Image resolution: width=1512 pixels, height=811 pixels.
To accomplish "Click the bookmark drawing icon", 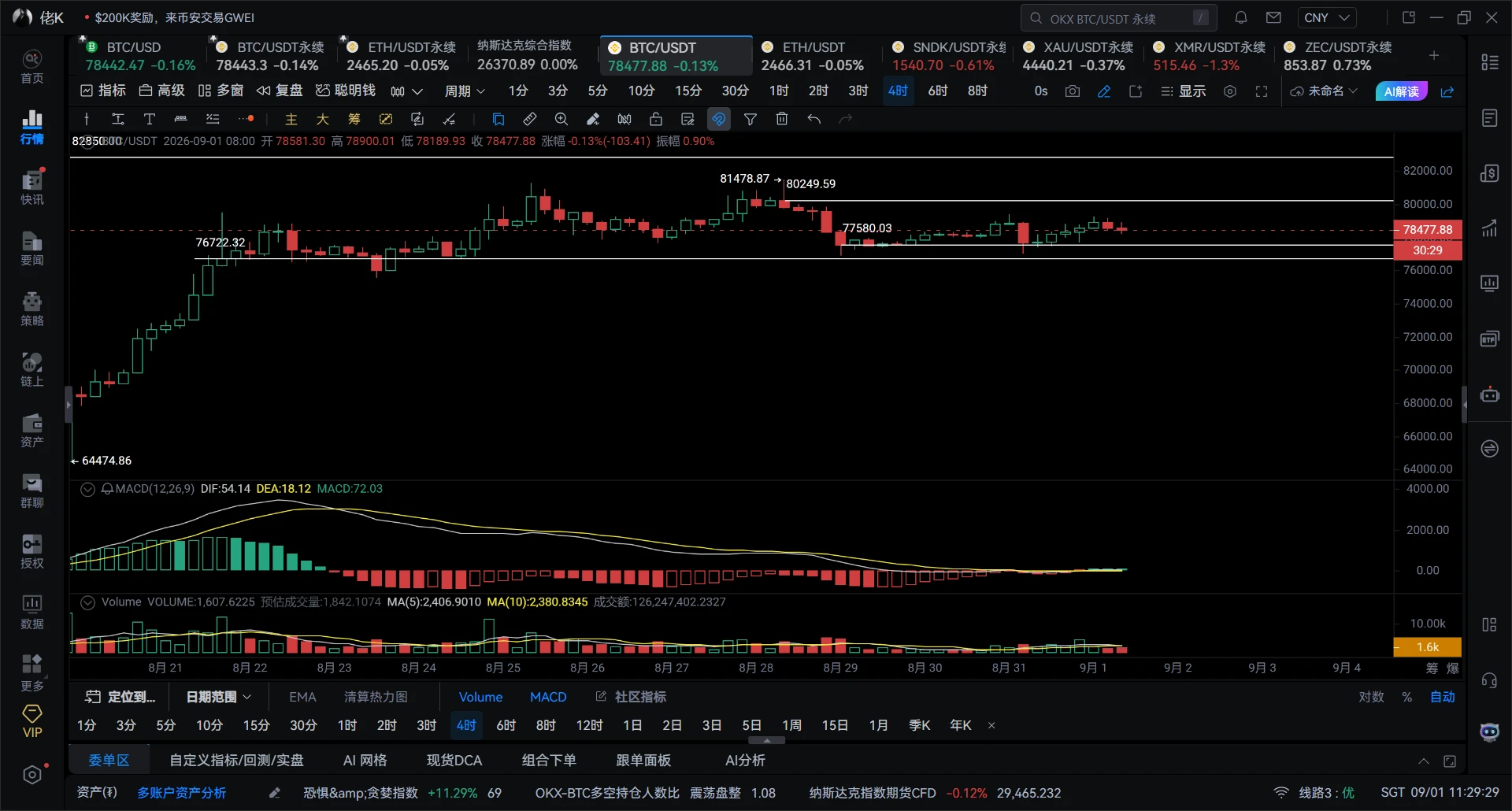I will 498,119.
